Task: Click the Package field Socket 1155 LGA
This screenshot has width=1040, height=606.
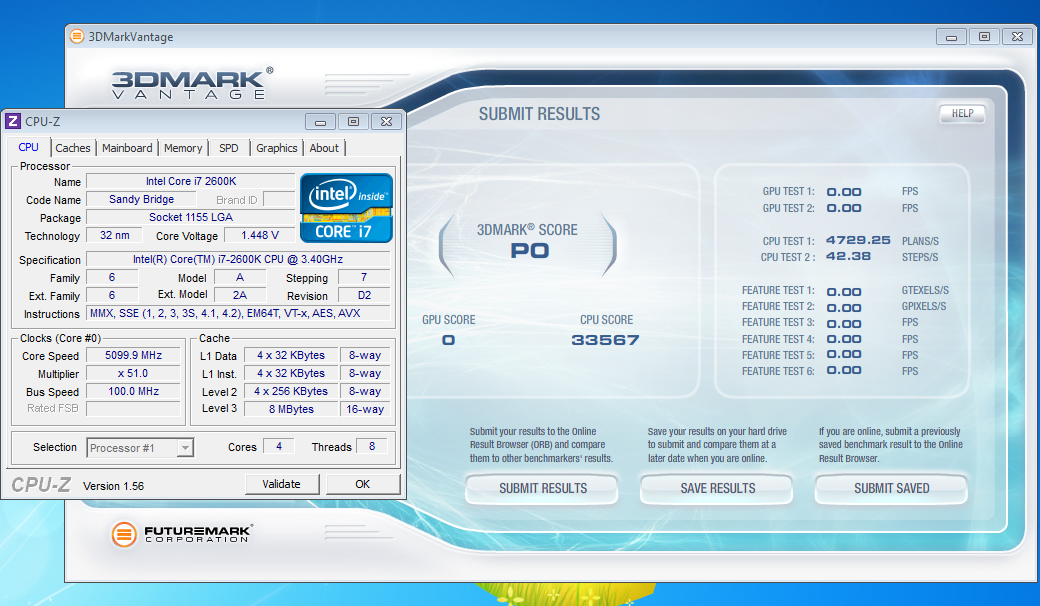Action: point(191,217)
